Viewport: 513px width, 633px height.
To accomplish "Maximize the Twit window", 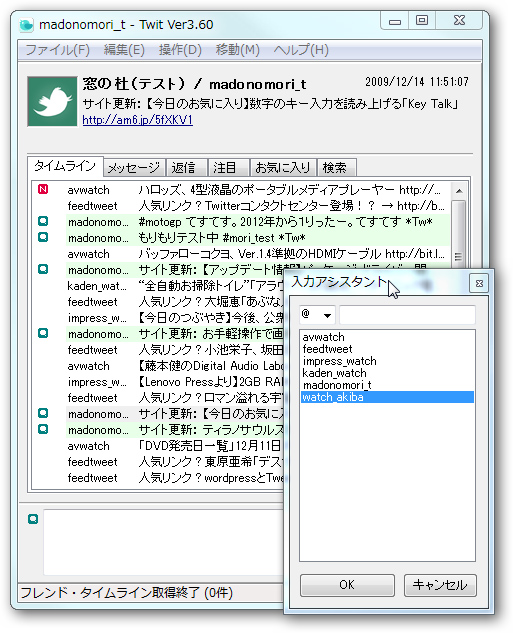I will (422, 20).
